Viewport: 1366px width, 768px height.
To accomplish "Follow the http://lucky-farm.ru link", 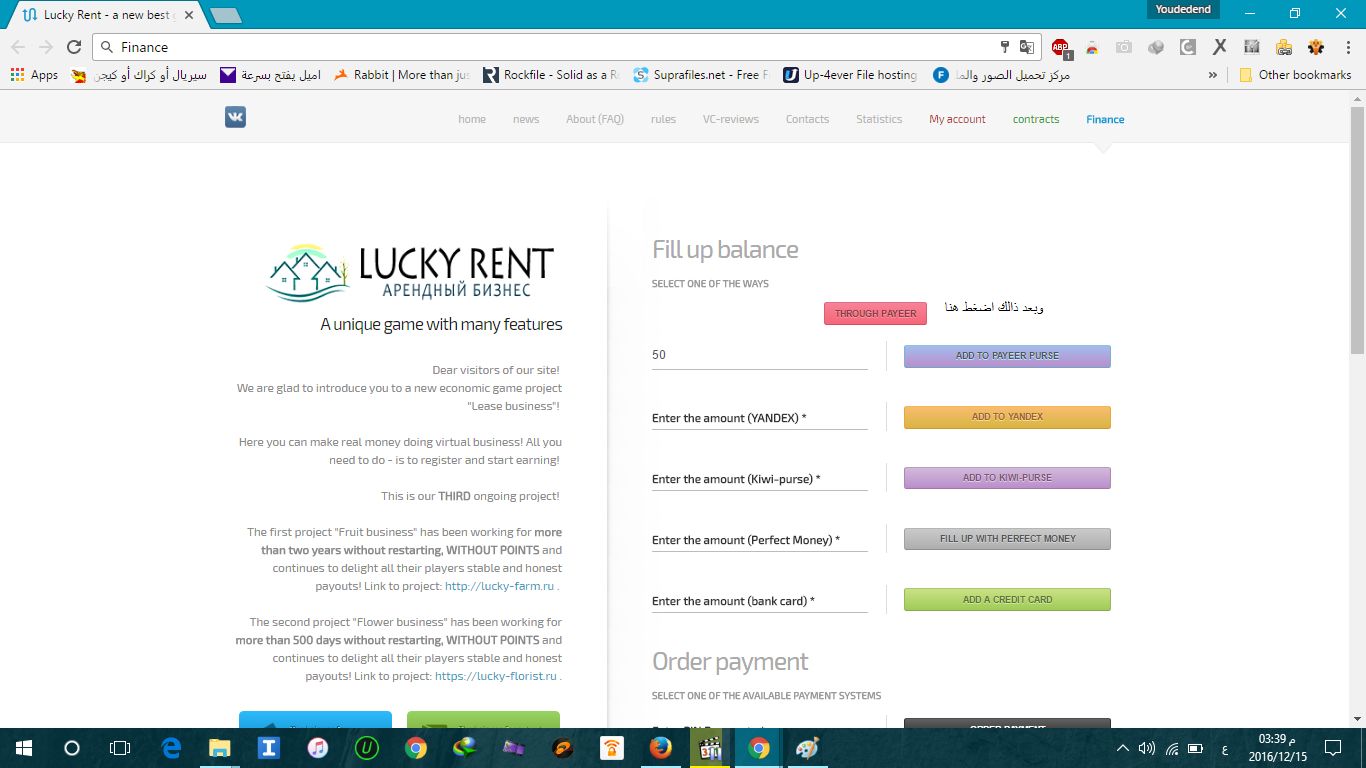I will (499, 586).
